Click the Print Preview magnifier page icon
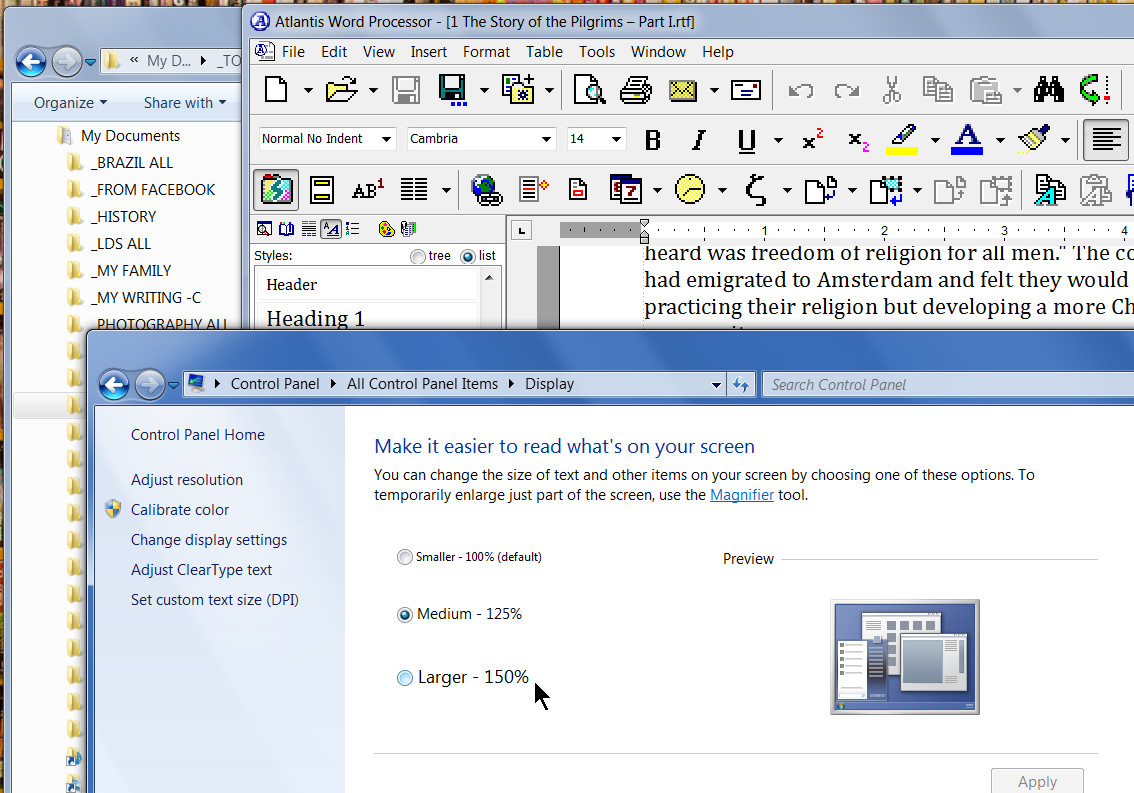 point(589,90)
